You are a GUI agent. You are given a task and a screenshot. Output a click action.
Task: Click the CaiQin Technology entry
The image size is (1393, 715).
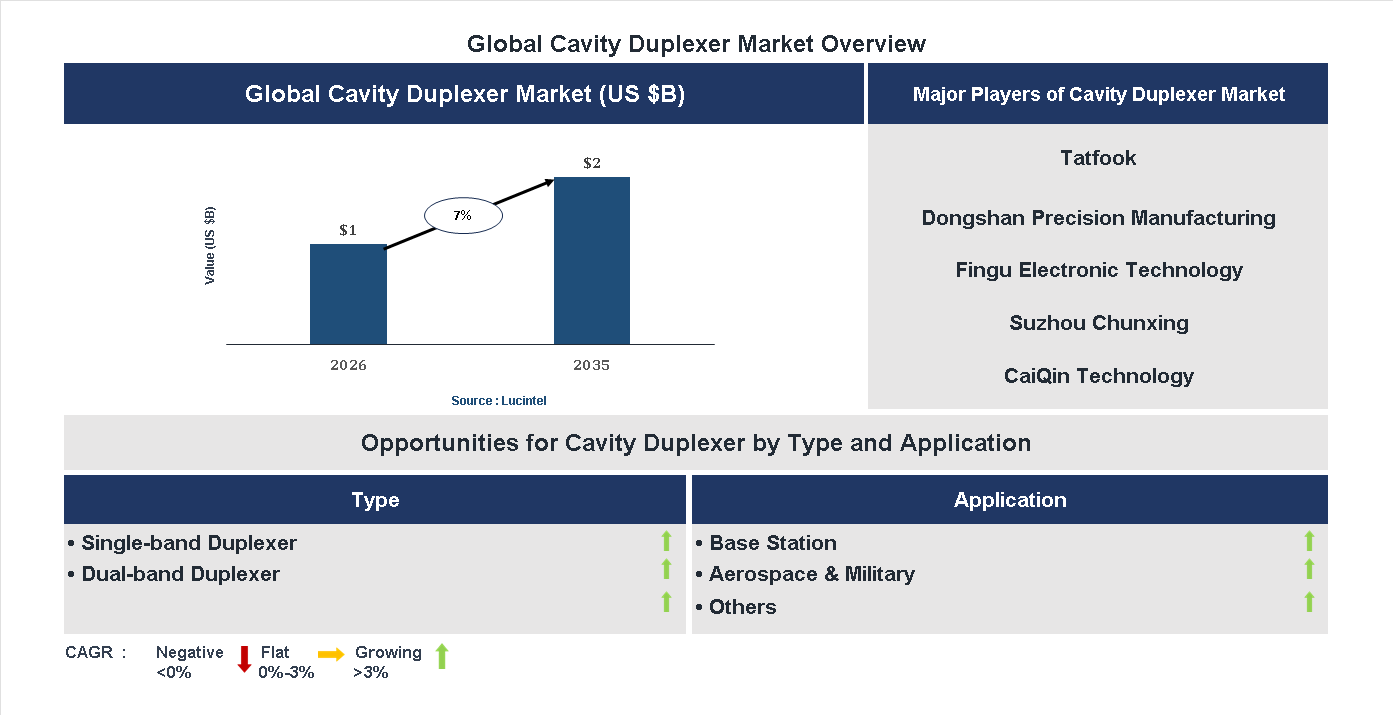coord(1098,375)
